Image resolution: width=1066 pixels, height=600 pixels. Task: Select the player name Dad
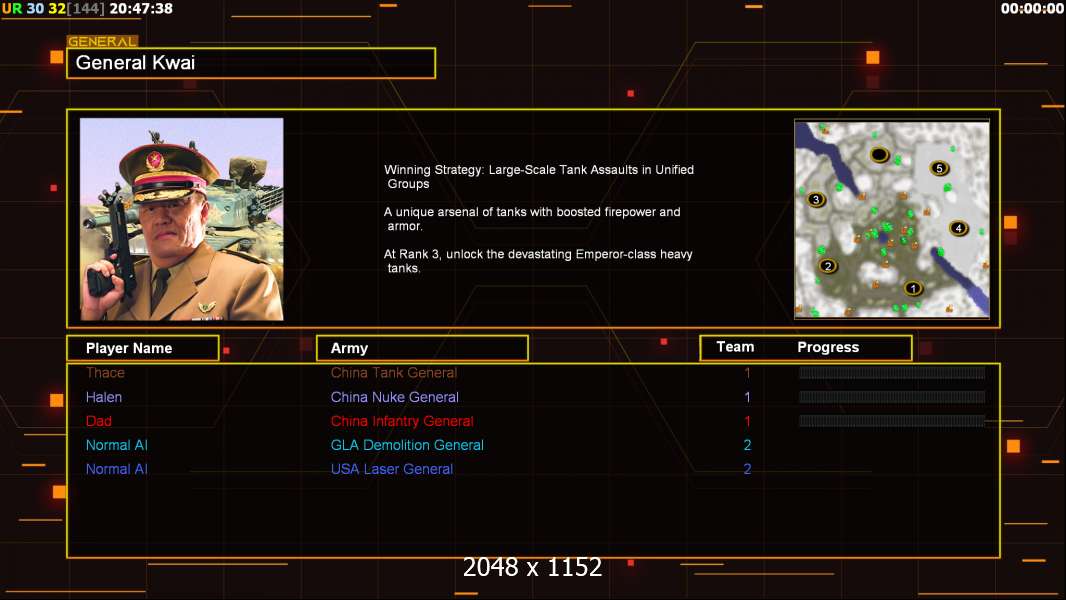pos(99,421)
